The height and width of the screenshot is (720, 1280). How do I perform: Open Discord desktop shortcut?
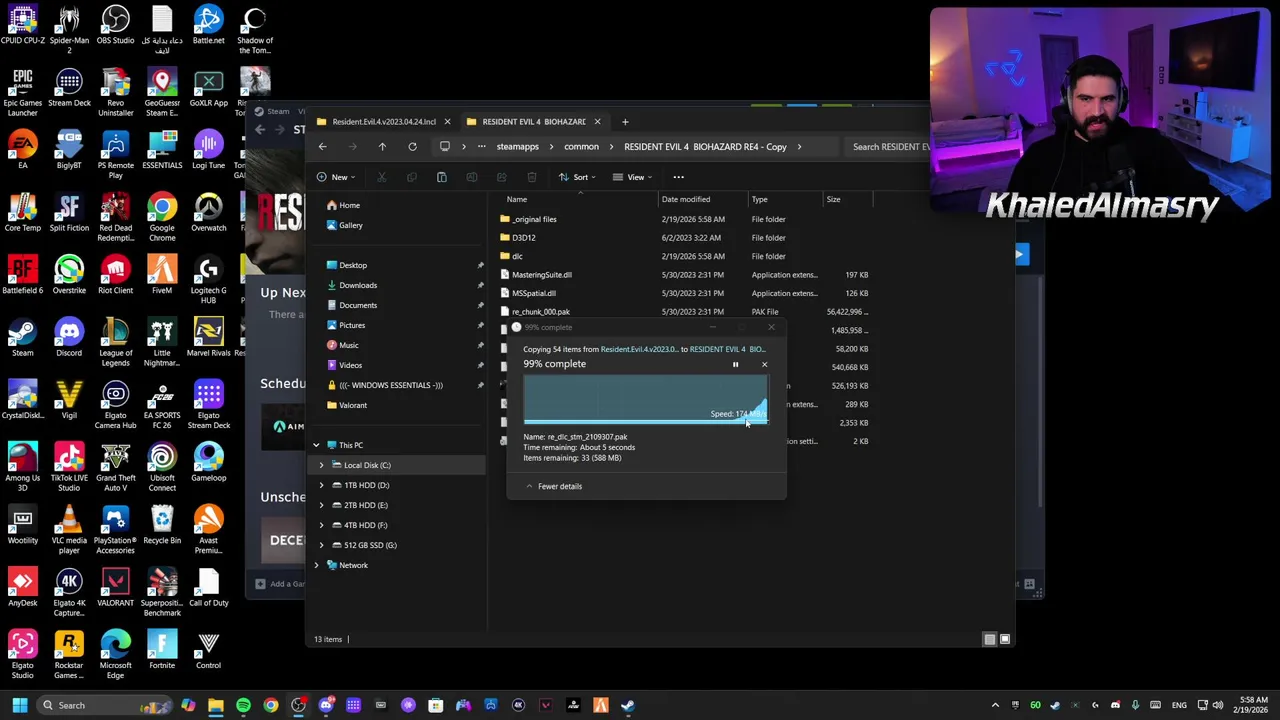[x=69, y=337]
